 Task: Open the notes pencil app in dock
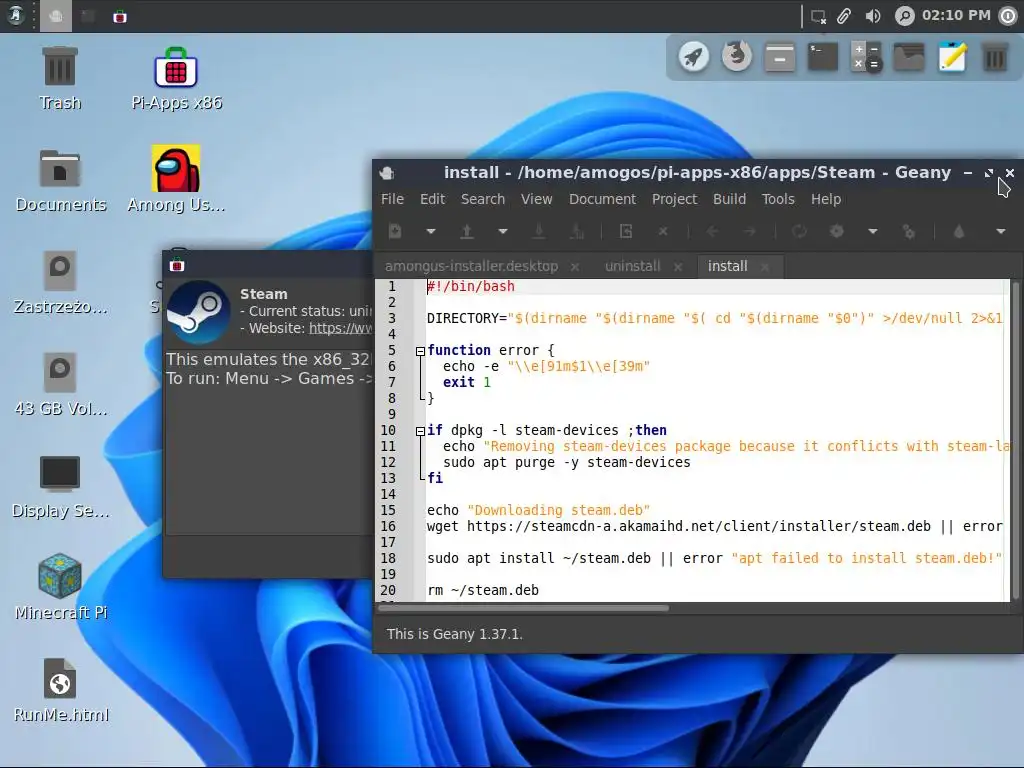pos(952,56)
